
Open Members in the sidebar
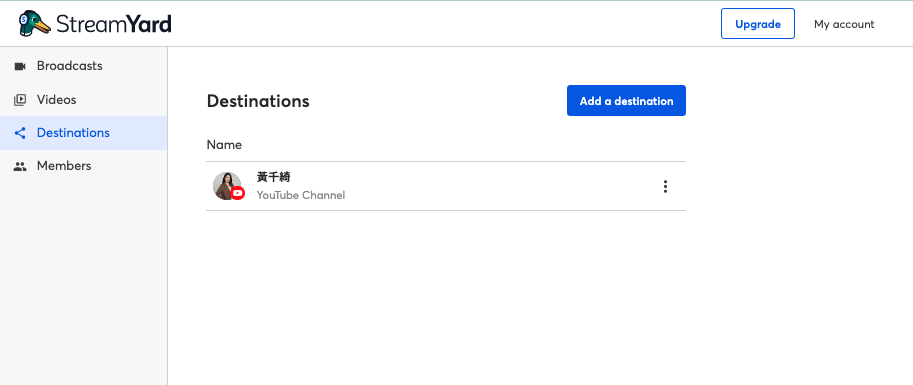coord(83,166)
